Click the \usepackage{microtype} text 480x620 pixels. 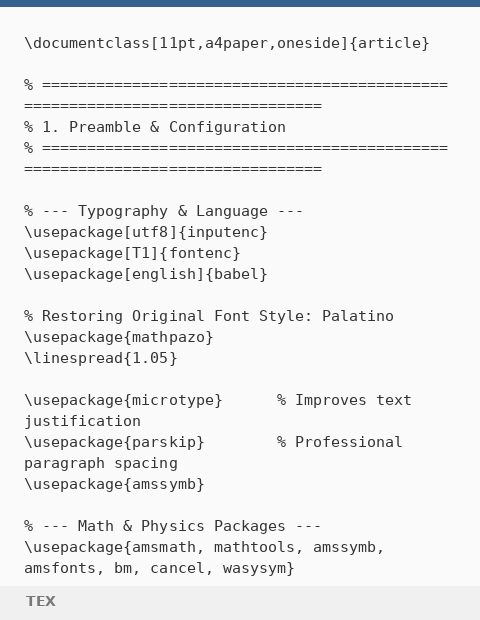[x=123, y=400]
